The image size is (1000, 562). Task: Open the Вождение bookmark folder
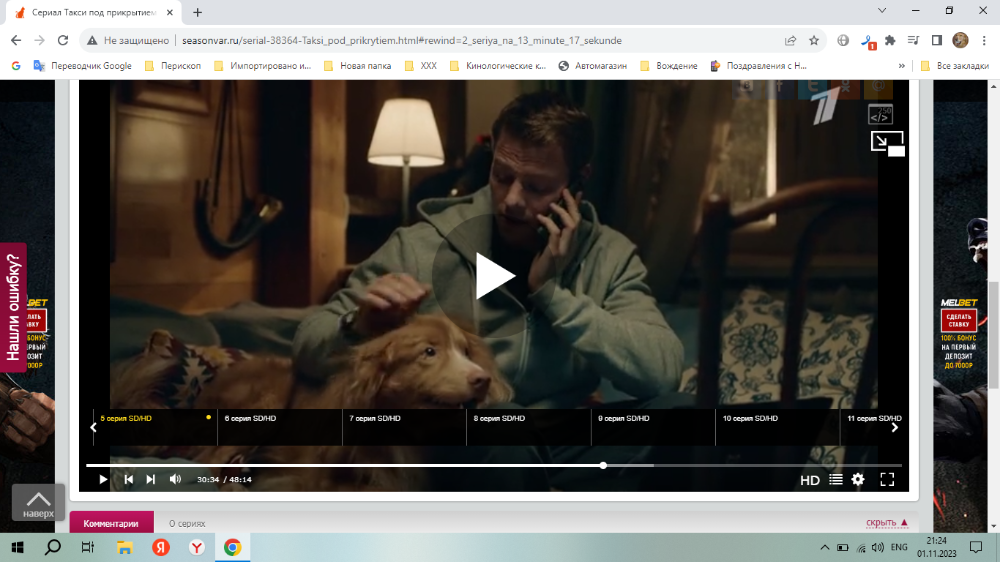669,66
